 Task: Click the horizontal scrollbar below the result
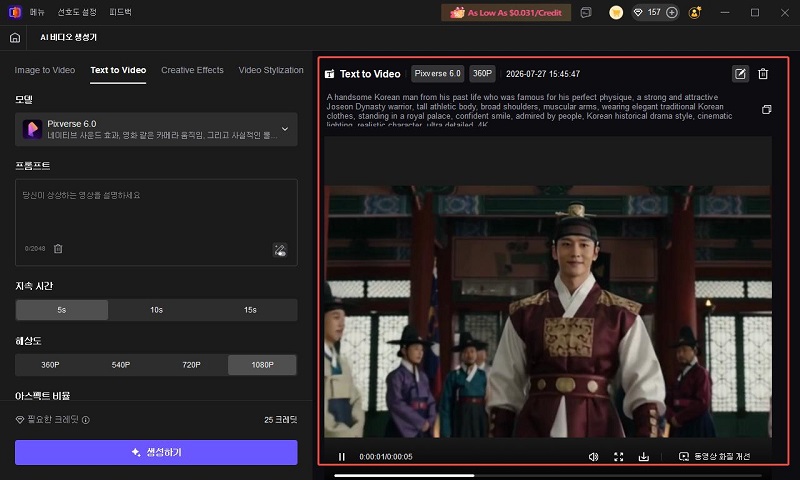click(x=404, y=476)
